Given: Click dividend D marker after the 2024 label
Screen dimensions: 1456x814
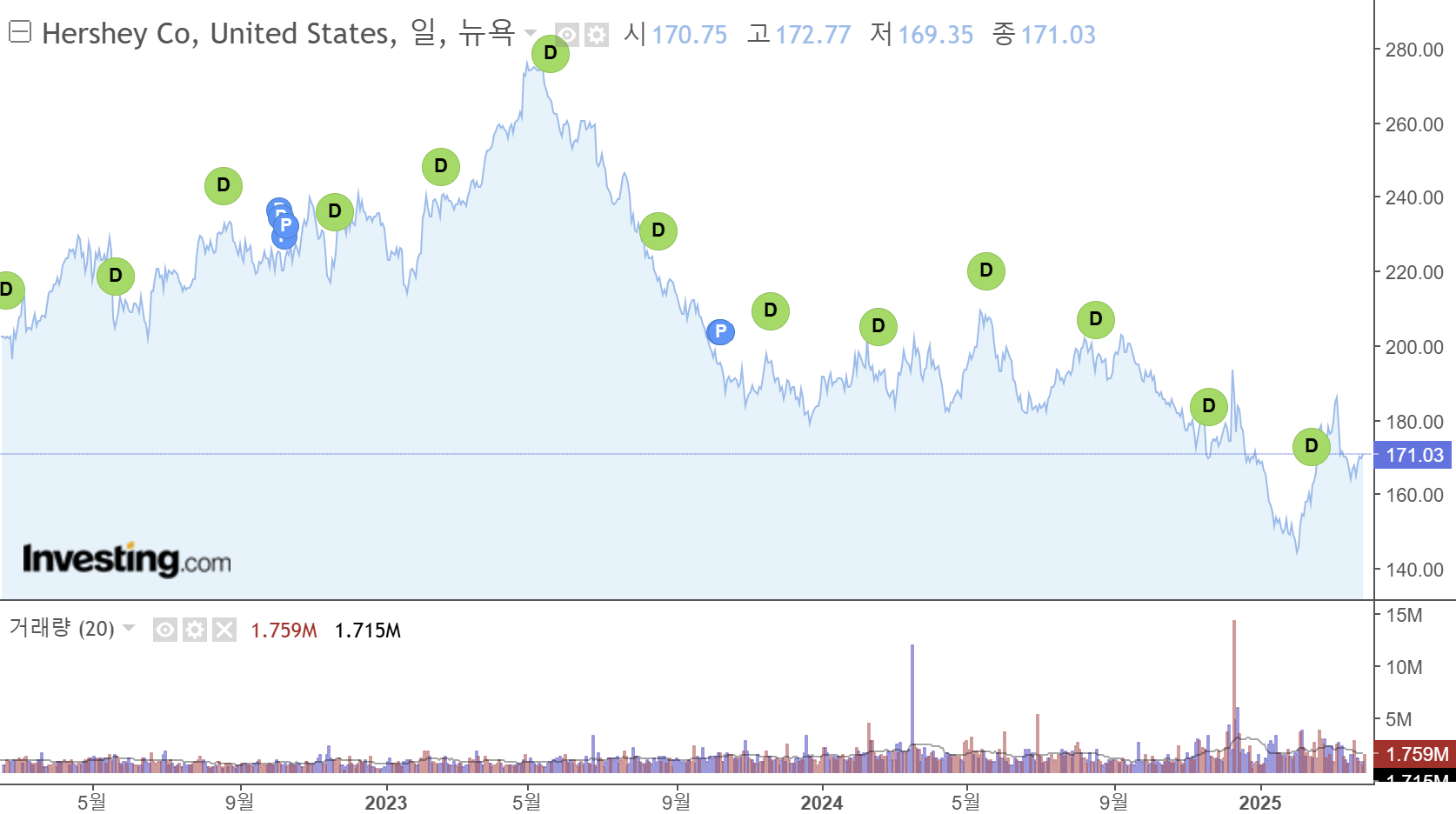Looking at the screenshot, I should (878, 327).
